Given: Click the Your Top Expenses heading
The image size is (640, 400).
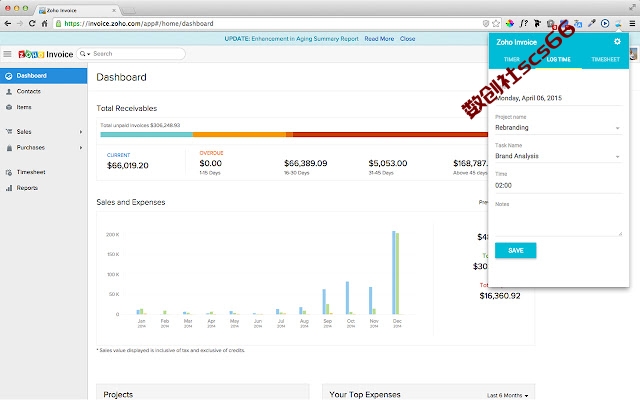Looking at the screenshot, I should click(x=365, y=395).
